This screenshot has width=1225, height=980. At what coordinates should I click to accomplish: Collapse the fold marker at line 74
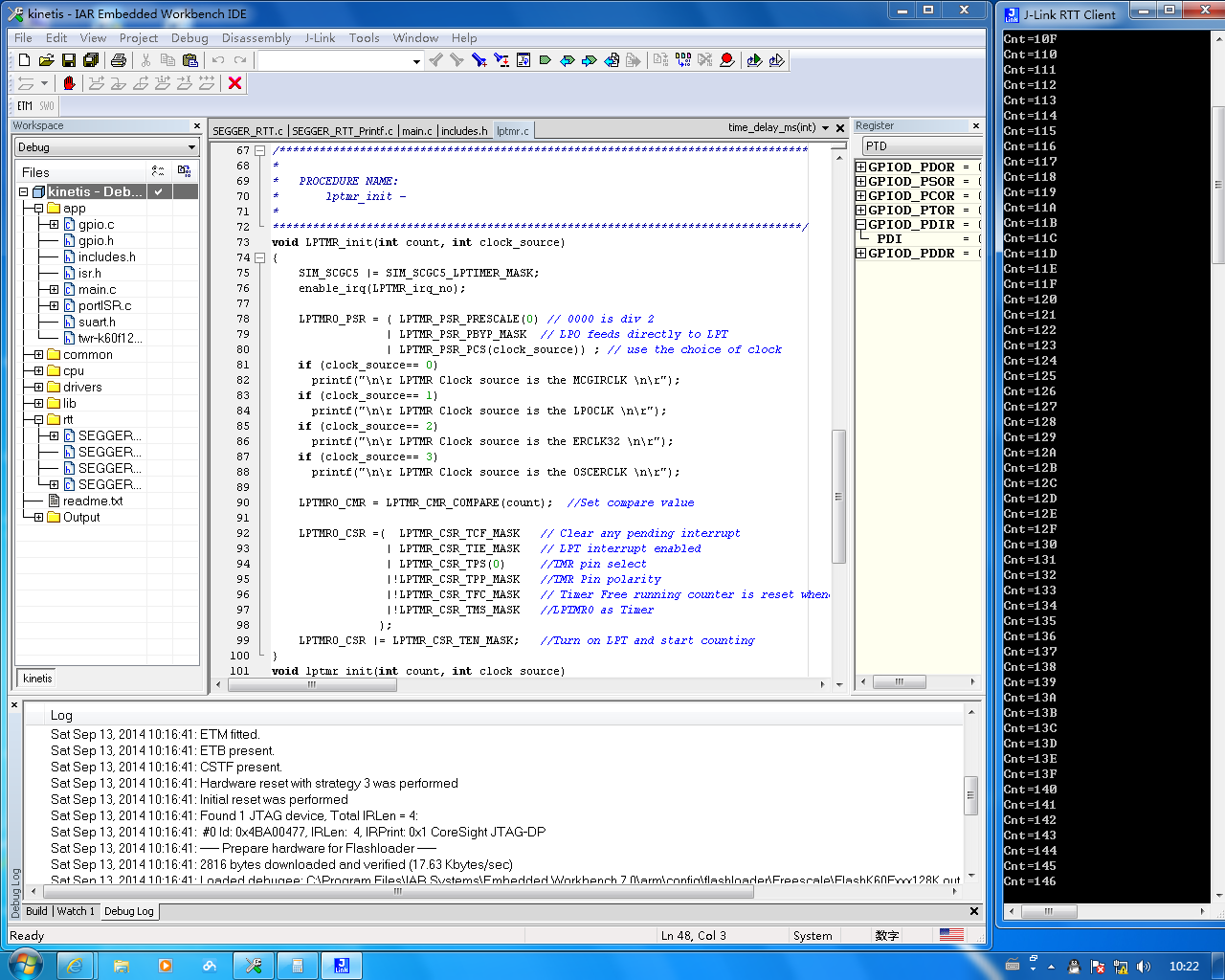click(259, 257)
